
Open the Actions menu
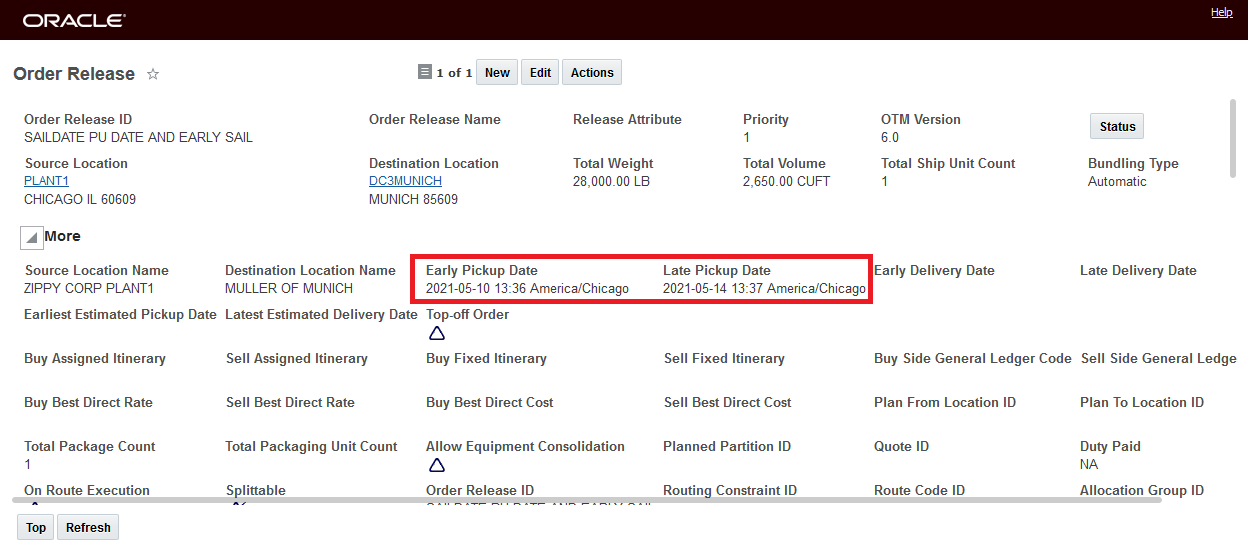pos(592,73)
